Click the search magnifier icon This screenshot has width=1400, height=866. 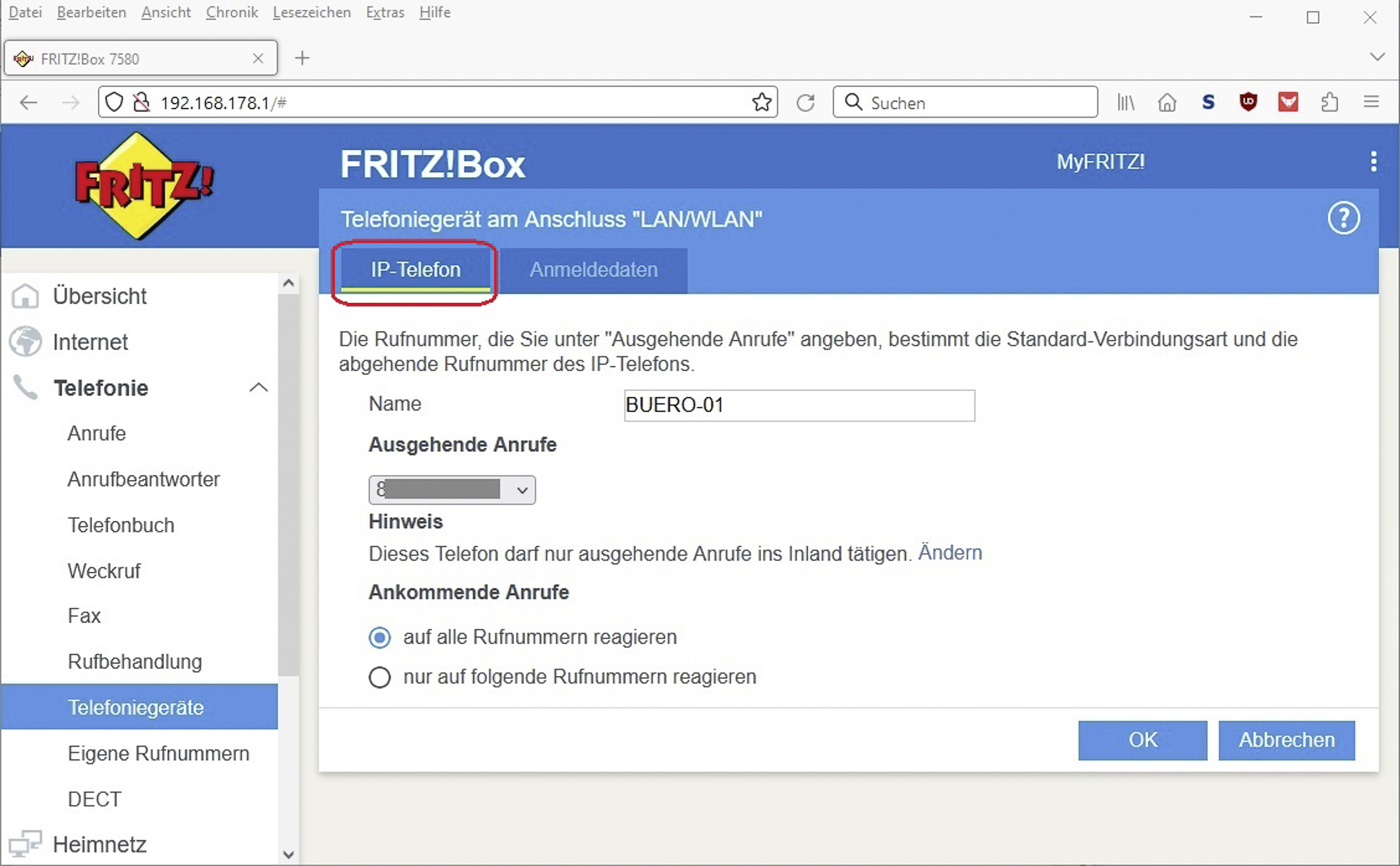pos(853,102)
